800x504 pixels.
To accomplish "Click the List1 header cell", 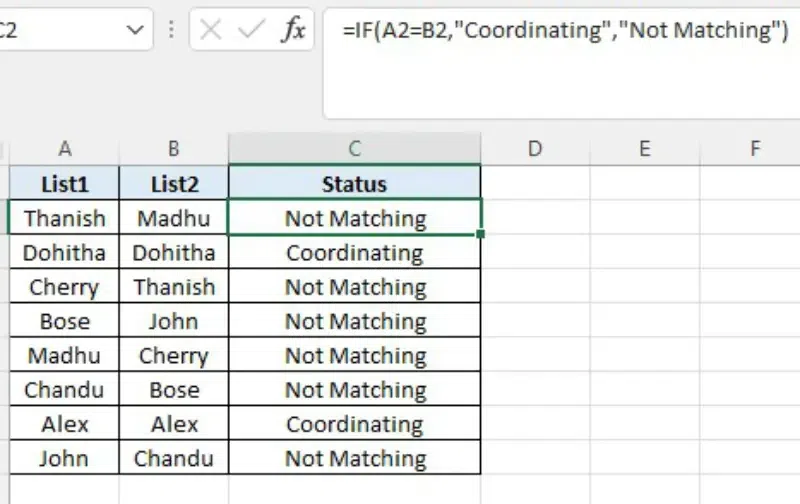I will (x=65, y=184).
